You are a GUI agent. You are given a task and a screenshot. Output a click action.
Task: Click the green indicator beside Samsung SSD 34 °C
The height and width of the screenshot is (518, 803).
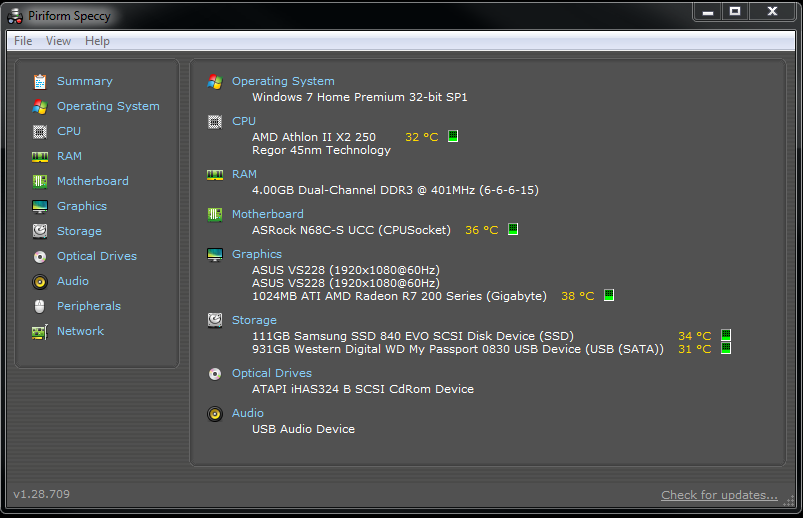coord(726,335)
